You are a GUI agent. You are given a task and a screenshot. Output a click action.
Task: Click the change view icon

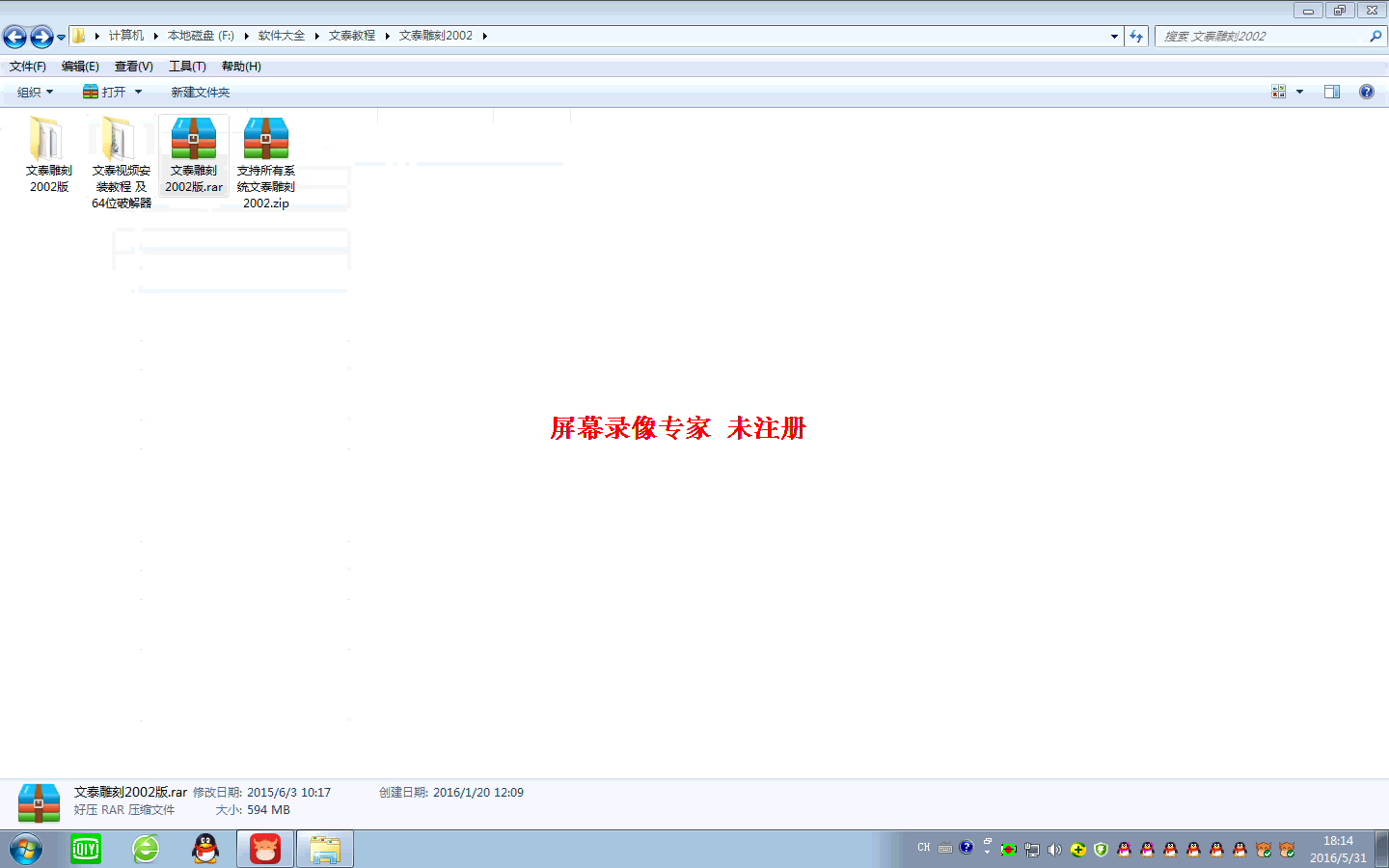coord(1279,92)
